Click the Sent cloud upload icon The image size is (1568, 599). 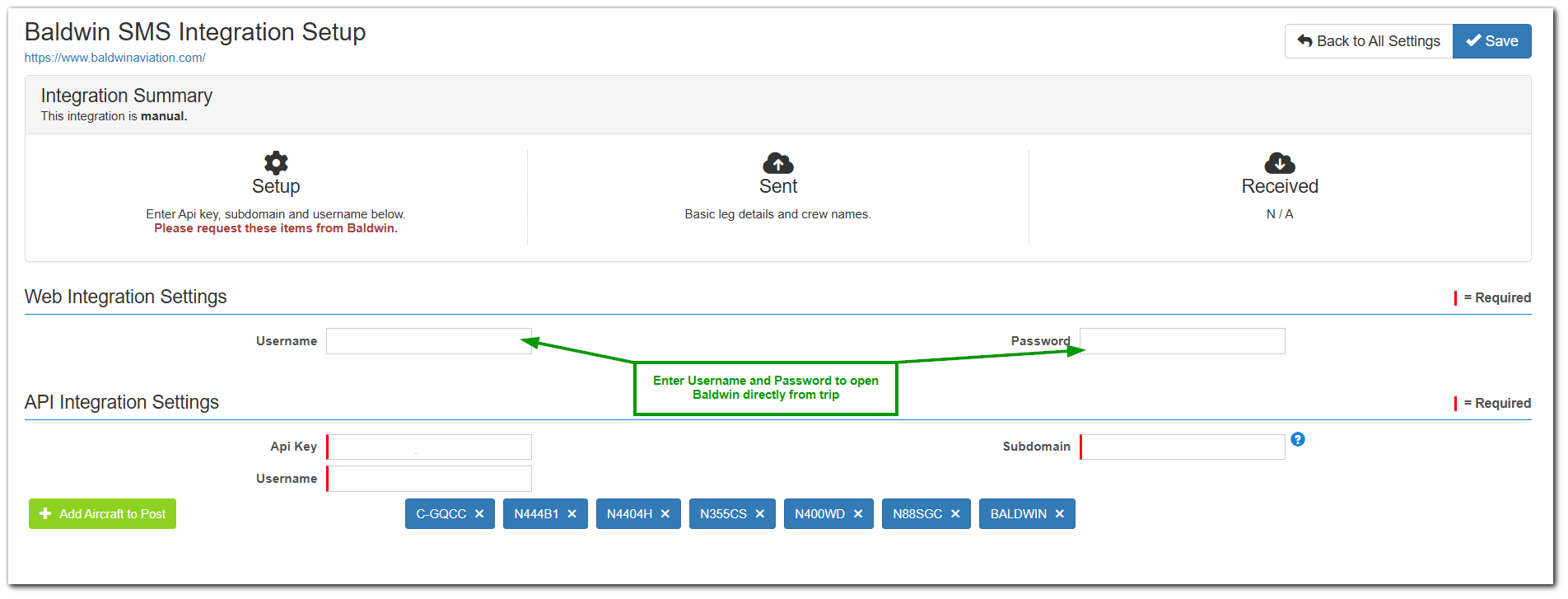778,163
